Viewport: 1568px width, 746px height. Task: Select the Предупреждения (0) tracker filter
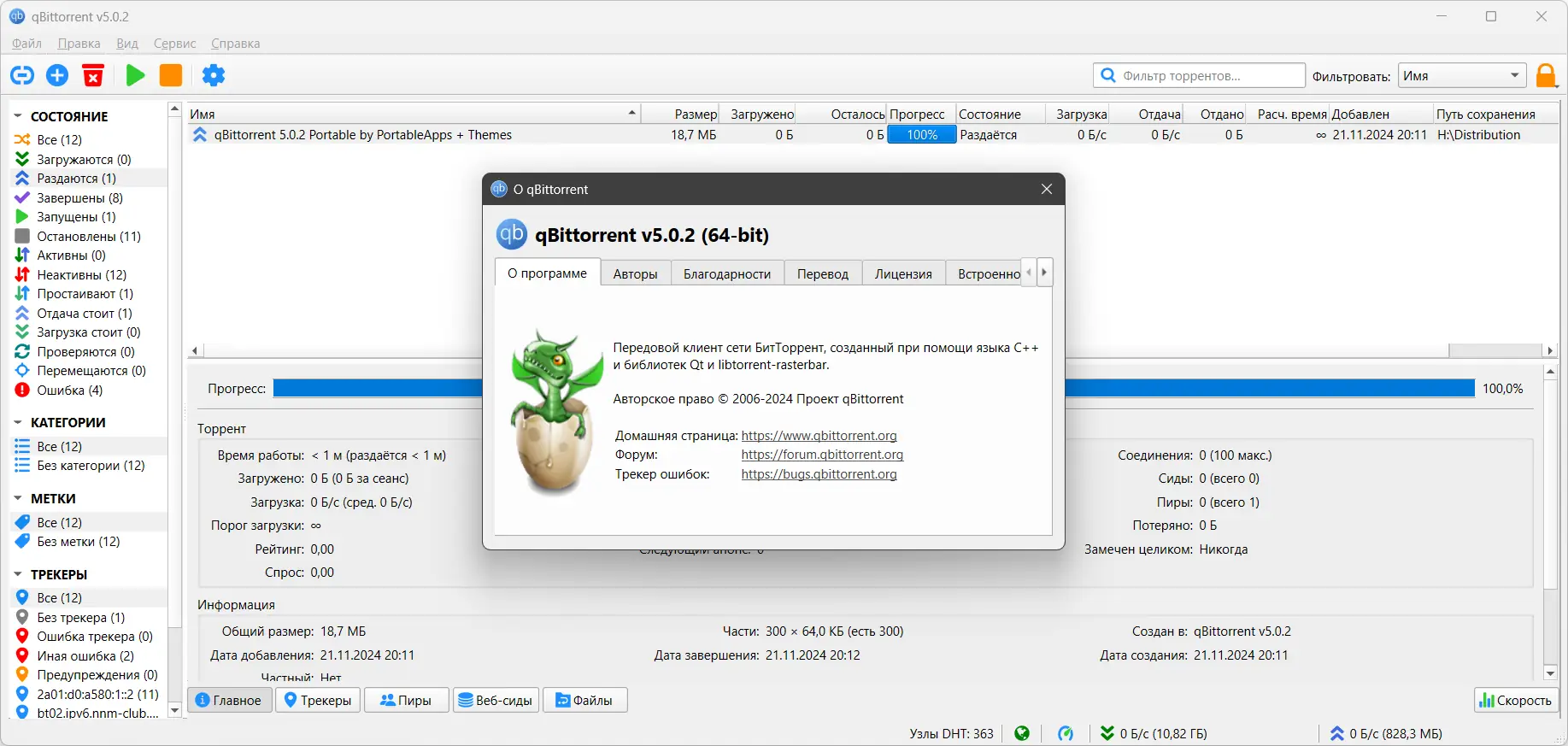pyautogui.click(x=97, y=674)
